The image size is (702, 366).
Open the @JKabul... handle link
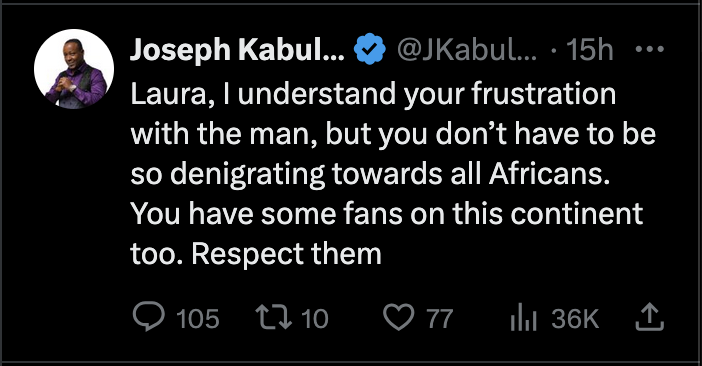coord(467,50)
